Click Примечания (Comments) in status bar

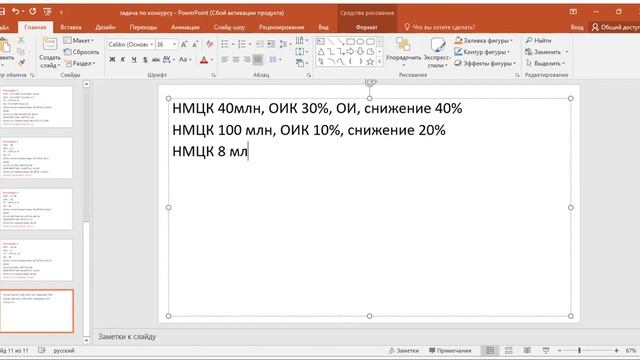pyautogui.click(x=450, y=350)
